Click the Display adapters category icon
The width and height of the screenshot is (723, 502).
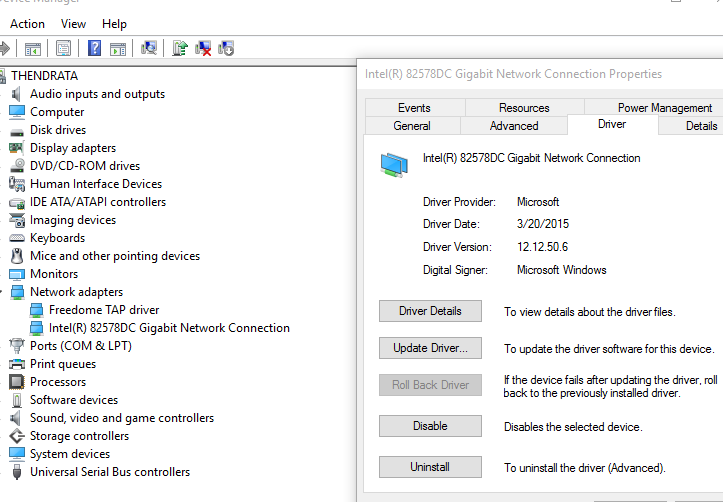pos(16,148)
